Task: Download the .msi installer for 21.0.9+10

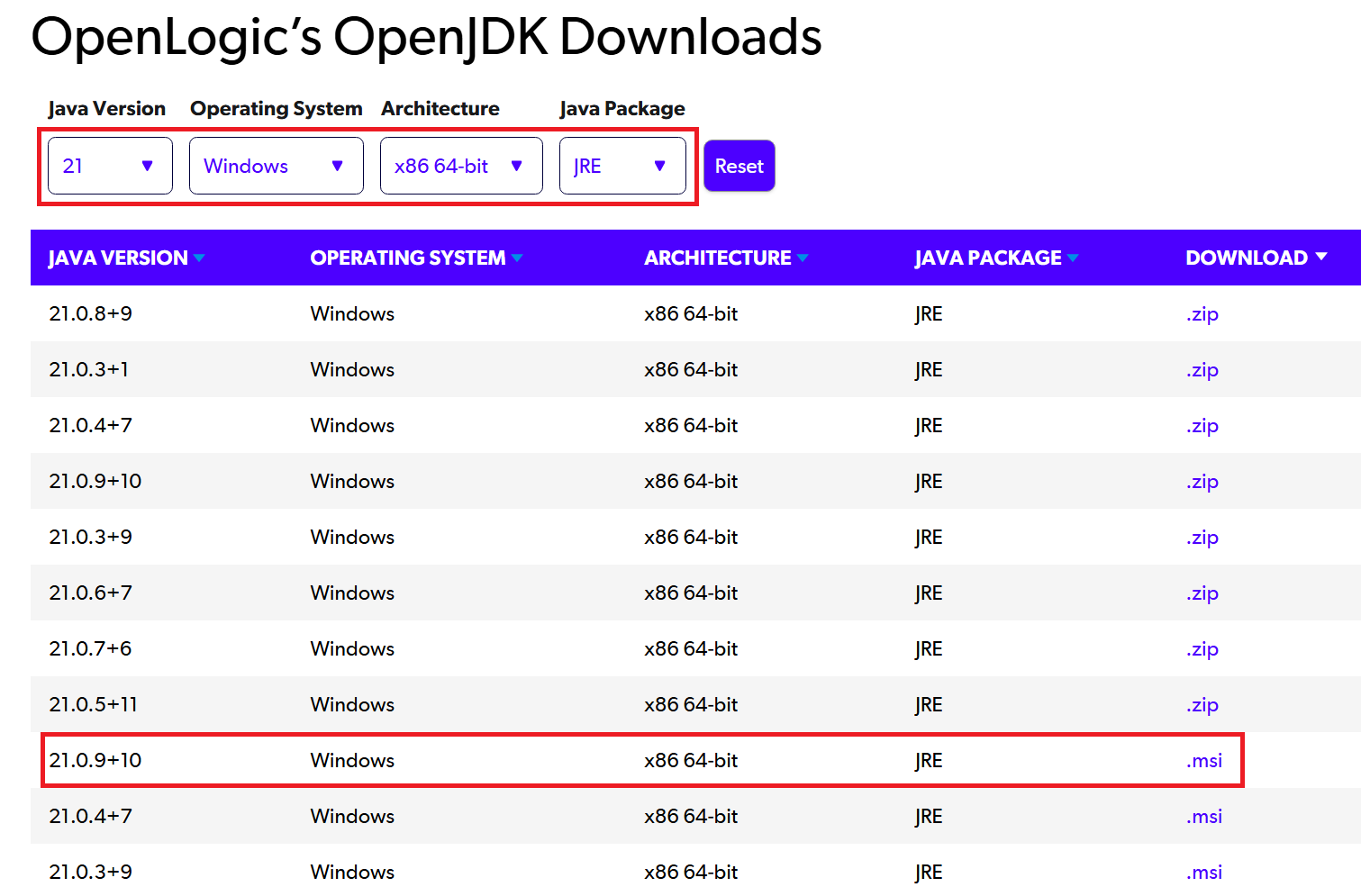Action: 1204,761
